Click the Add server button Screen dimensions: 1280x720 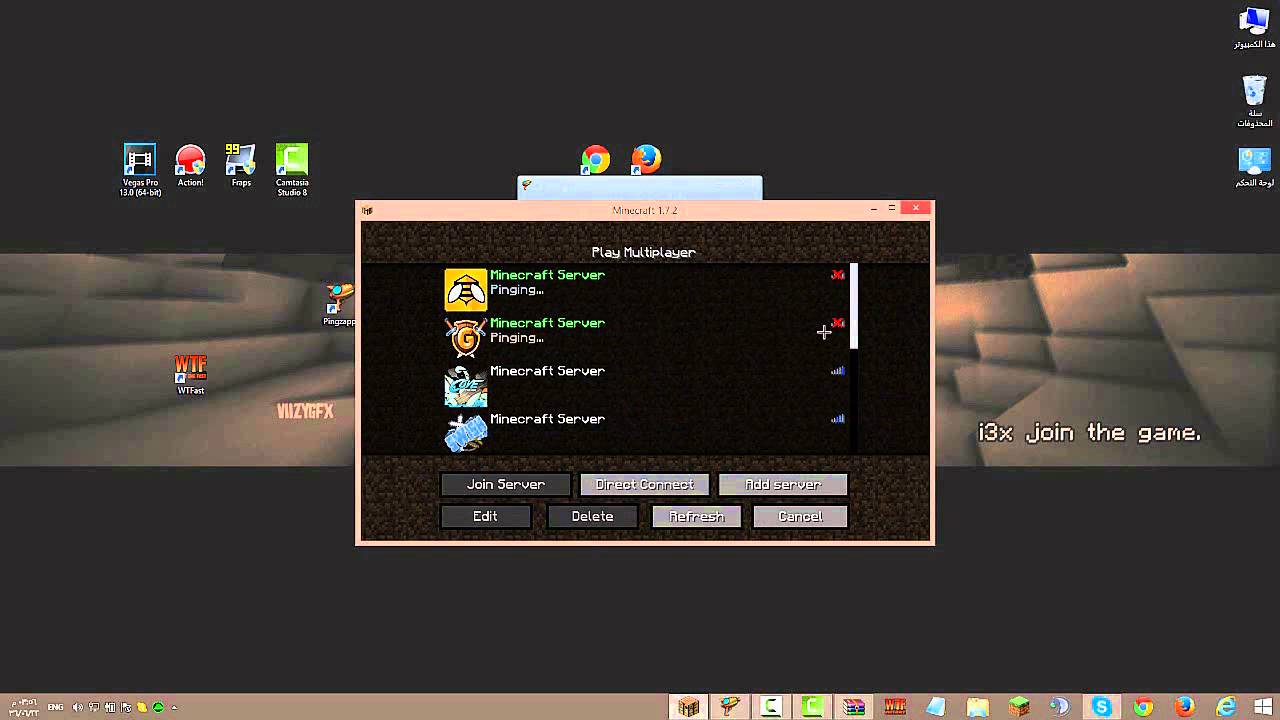783,484
